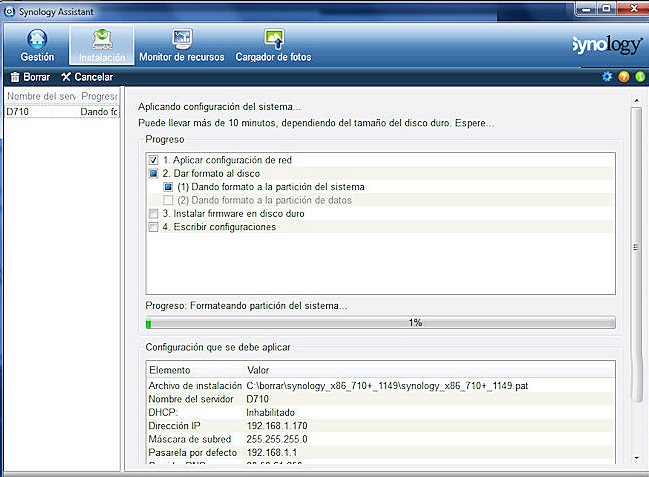
Task: Click the installation progress bar
Action: (x=380, y=323)
